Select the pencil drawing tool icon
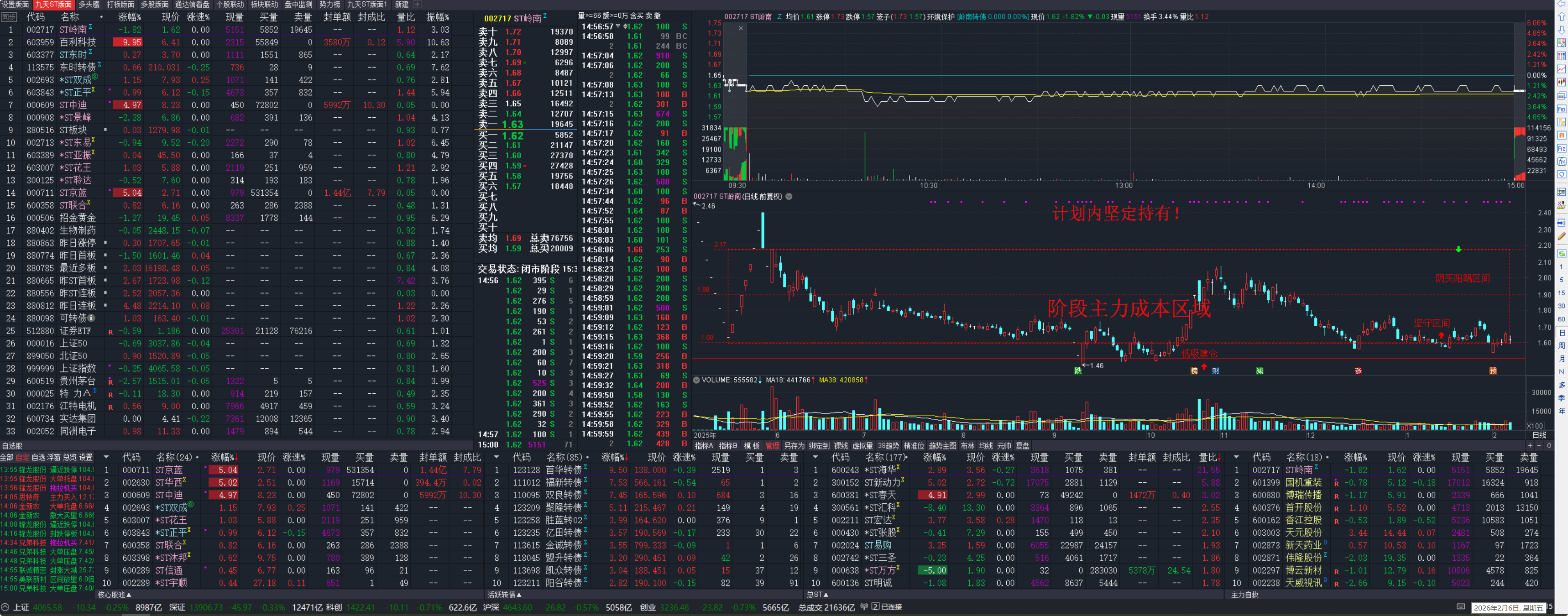 [1561, 236]
